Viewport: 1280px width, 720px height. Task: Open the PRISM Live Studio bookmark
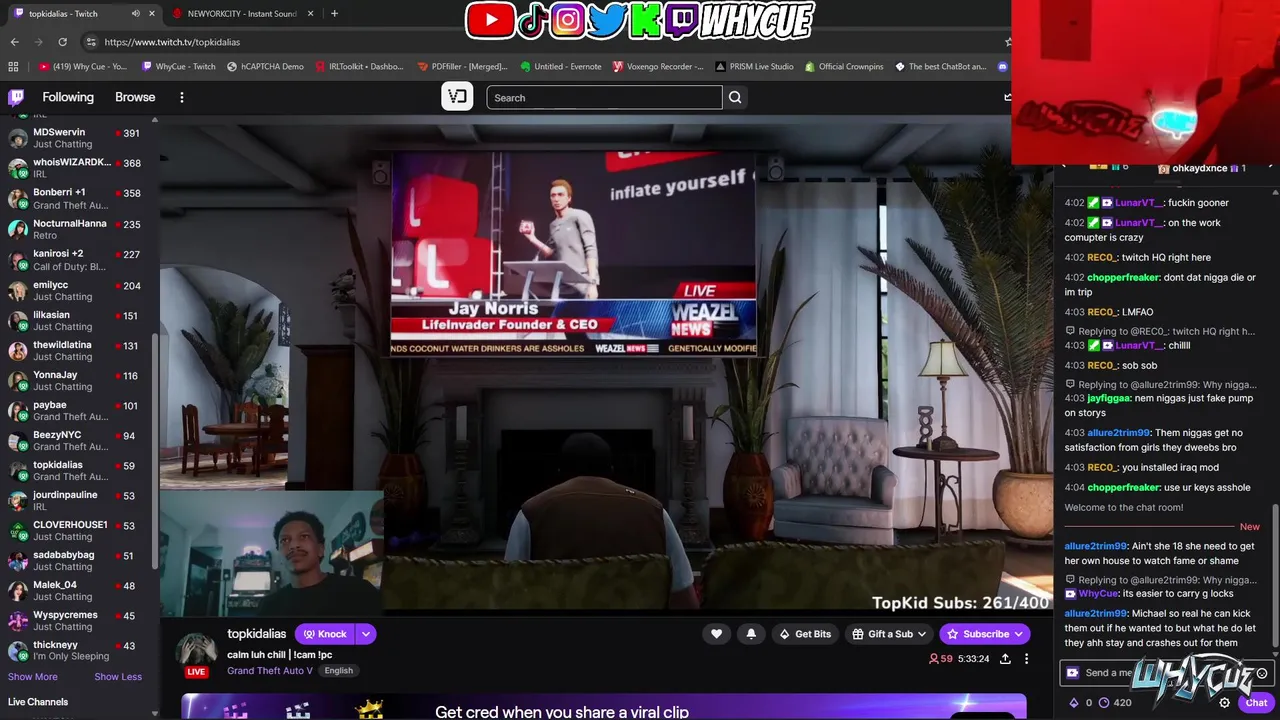pyautogui.click(x=755, y=66)
